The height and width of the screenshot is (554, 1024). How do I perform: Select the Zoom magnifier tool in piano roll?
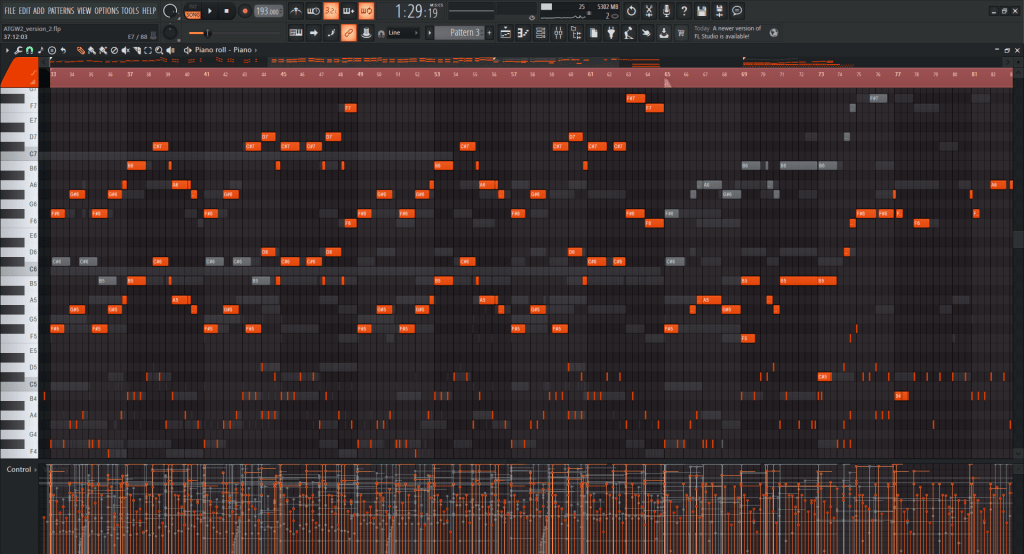(x=159, y=50)
